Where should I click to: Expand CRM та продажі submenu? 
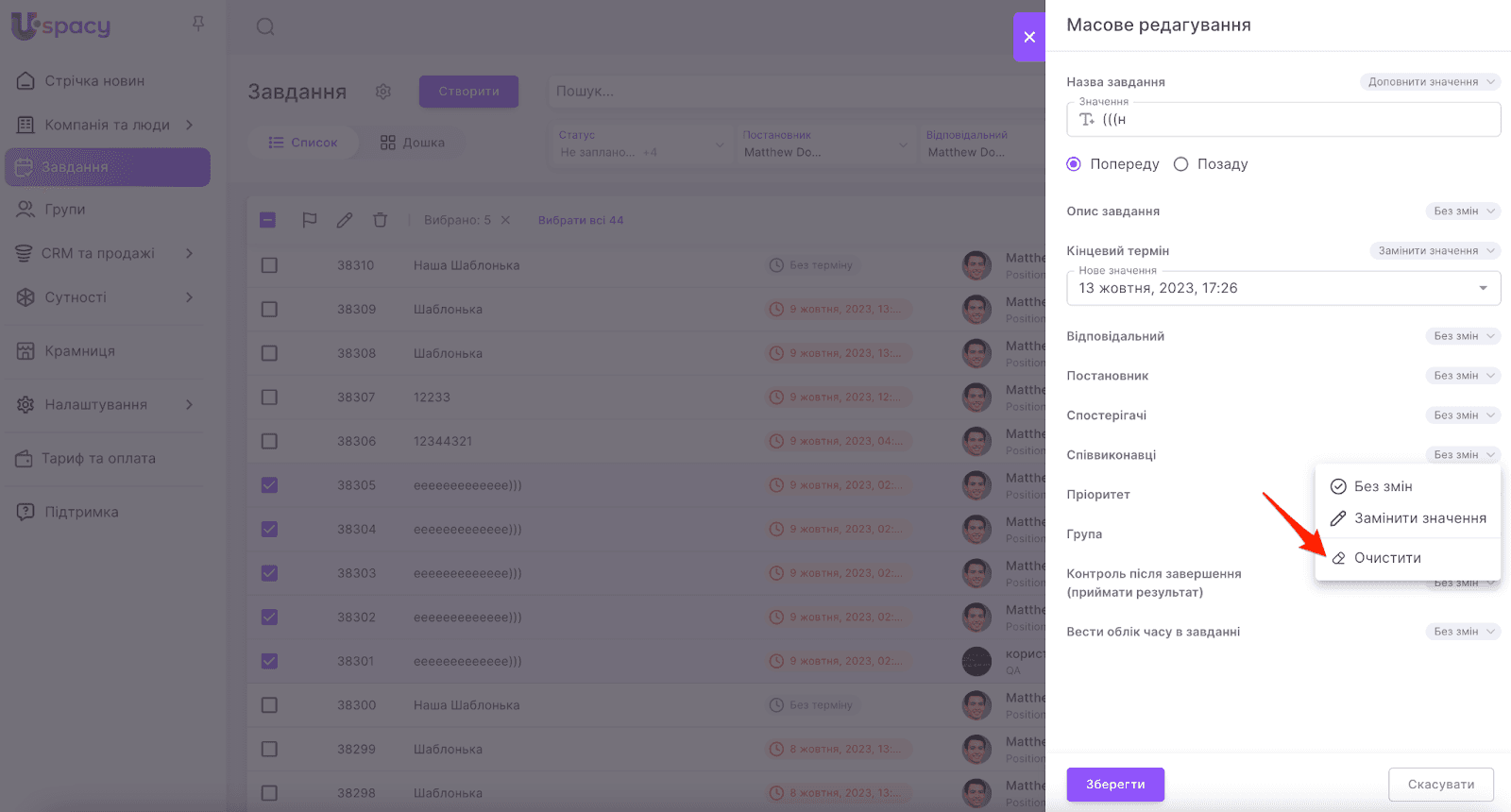point(189,253)
